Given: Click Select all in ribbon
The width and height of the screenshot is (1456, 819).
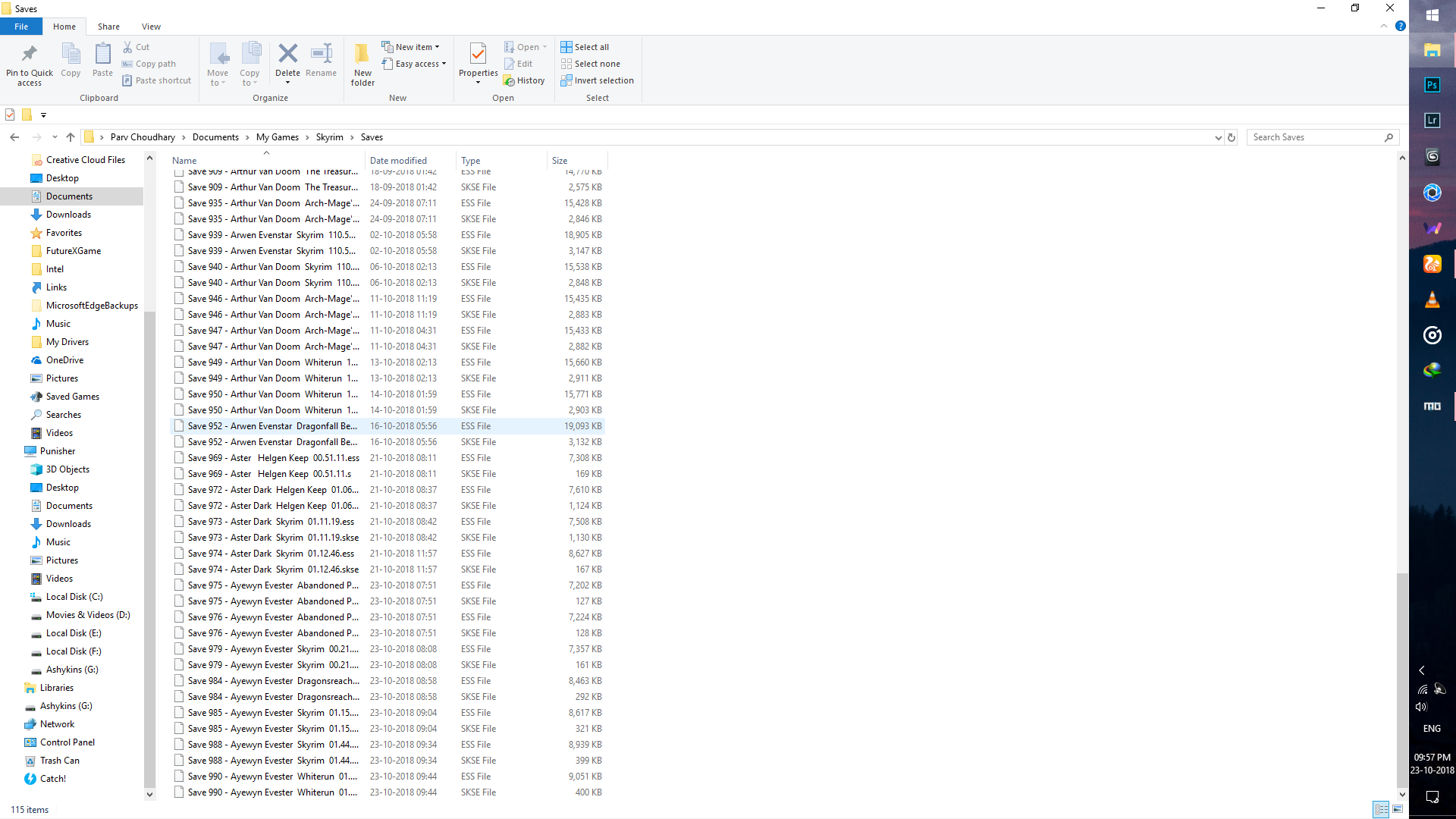Looking at the screenshot, I should coord(585,47).
